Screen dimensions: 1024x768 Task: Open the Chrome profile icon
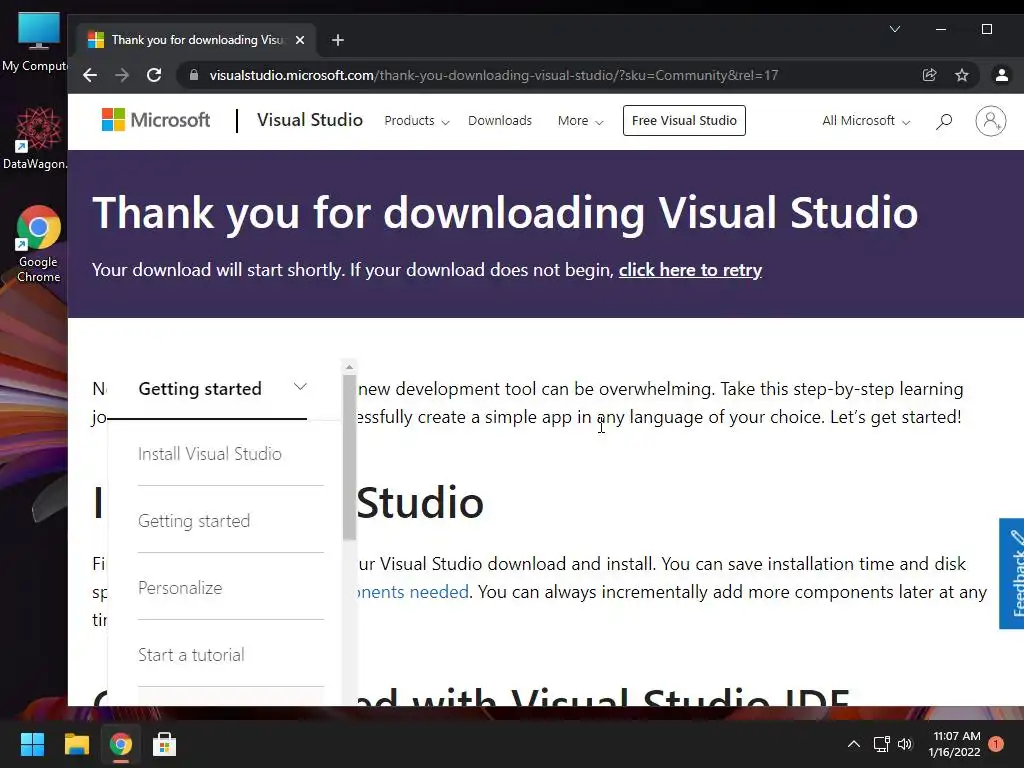coord(1002,75)
